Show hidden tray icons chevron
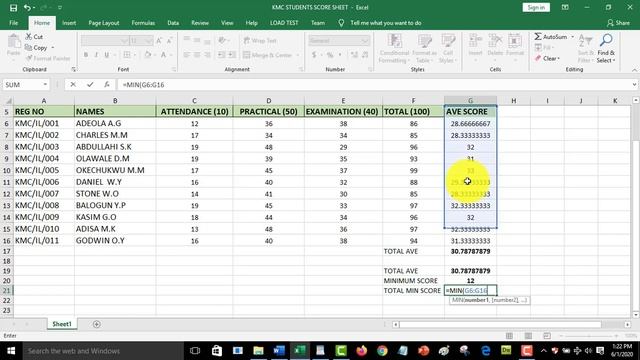Viewport: 640px width, 360px height. tap(543, 351)
